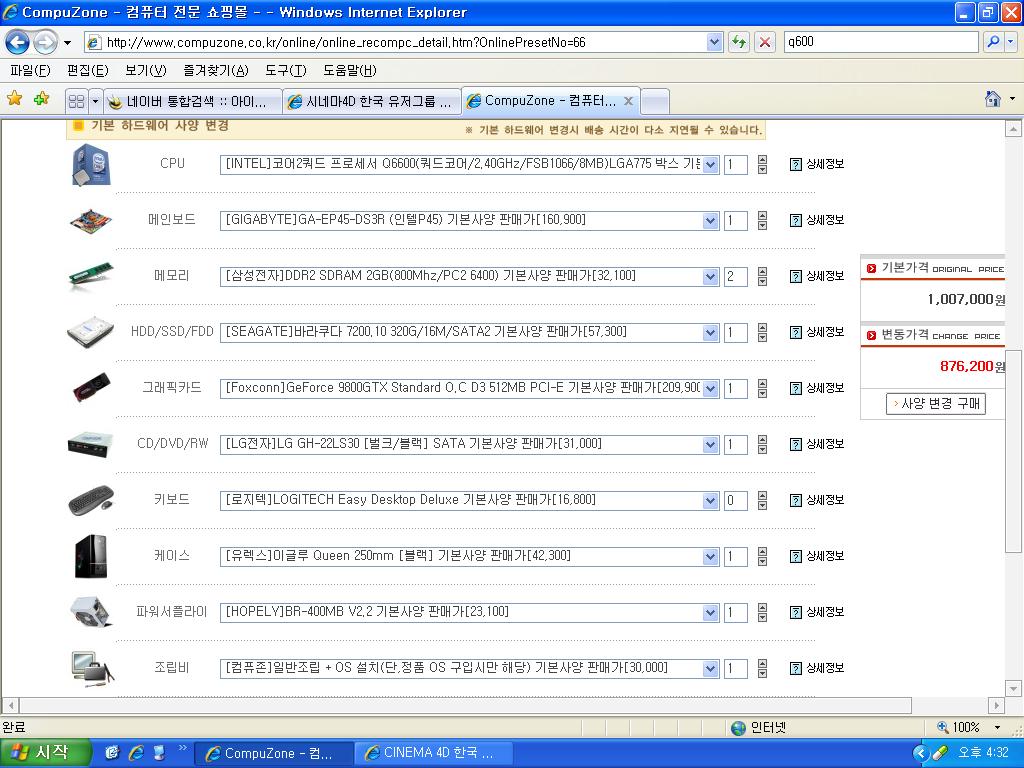
Task: Click the 메모리 quantity field showing 2
Action: pos(735,277)
